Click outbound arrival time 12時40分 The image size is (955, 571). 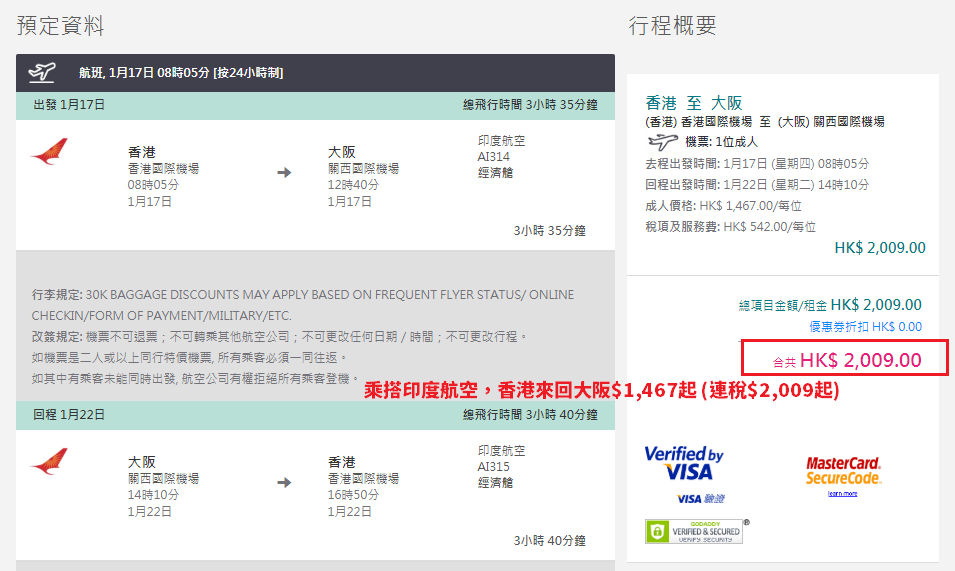pyautogui.click(x=353, y=184)
